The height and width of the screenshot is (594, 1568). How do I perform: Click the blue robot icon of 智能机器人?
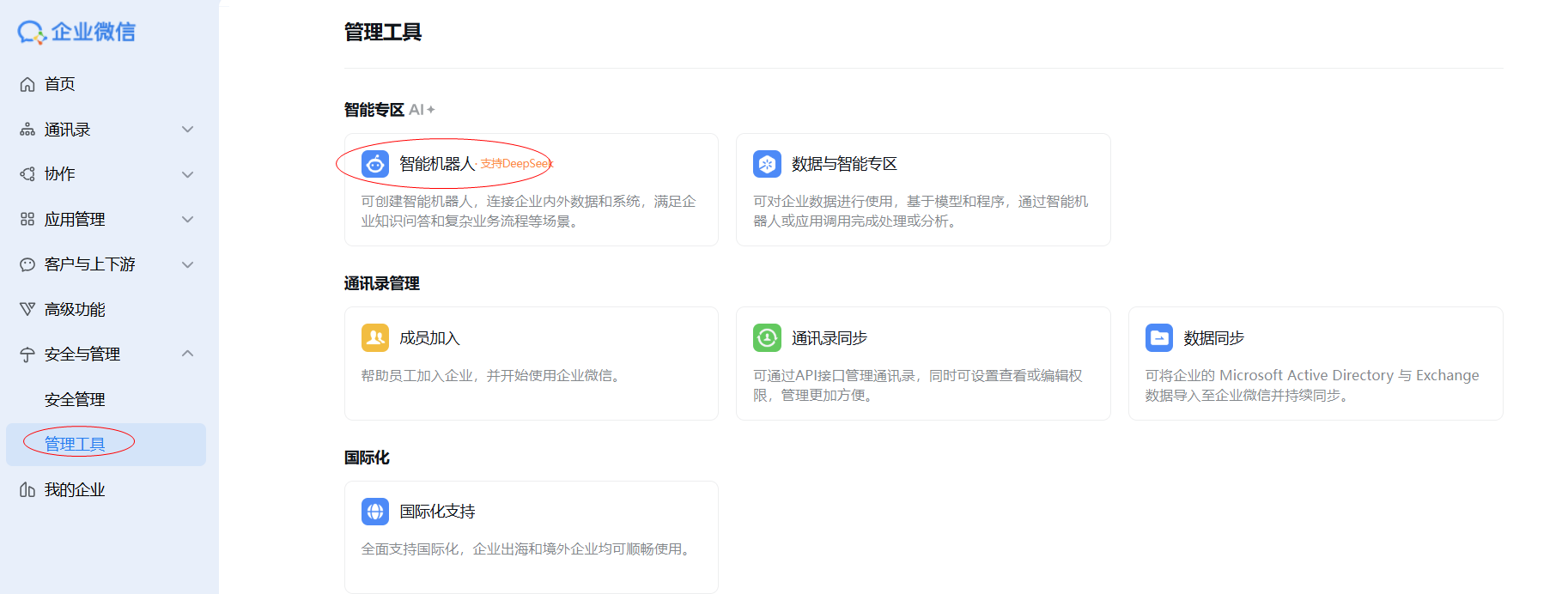click(375, 164)
